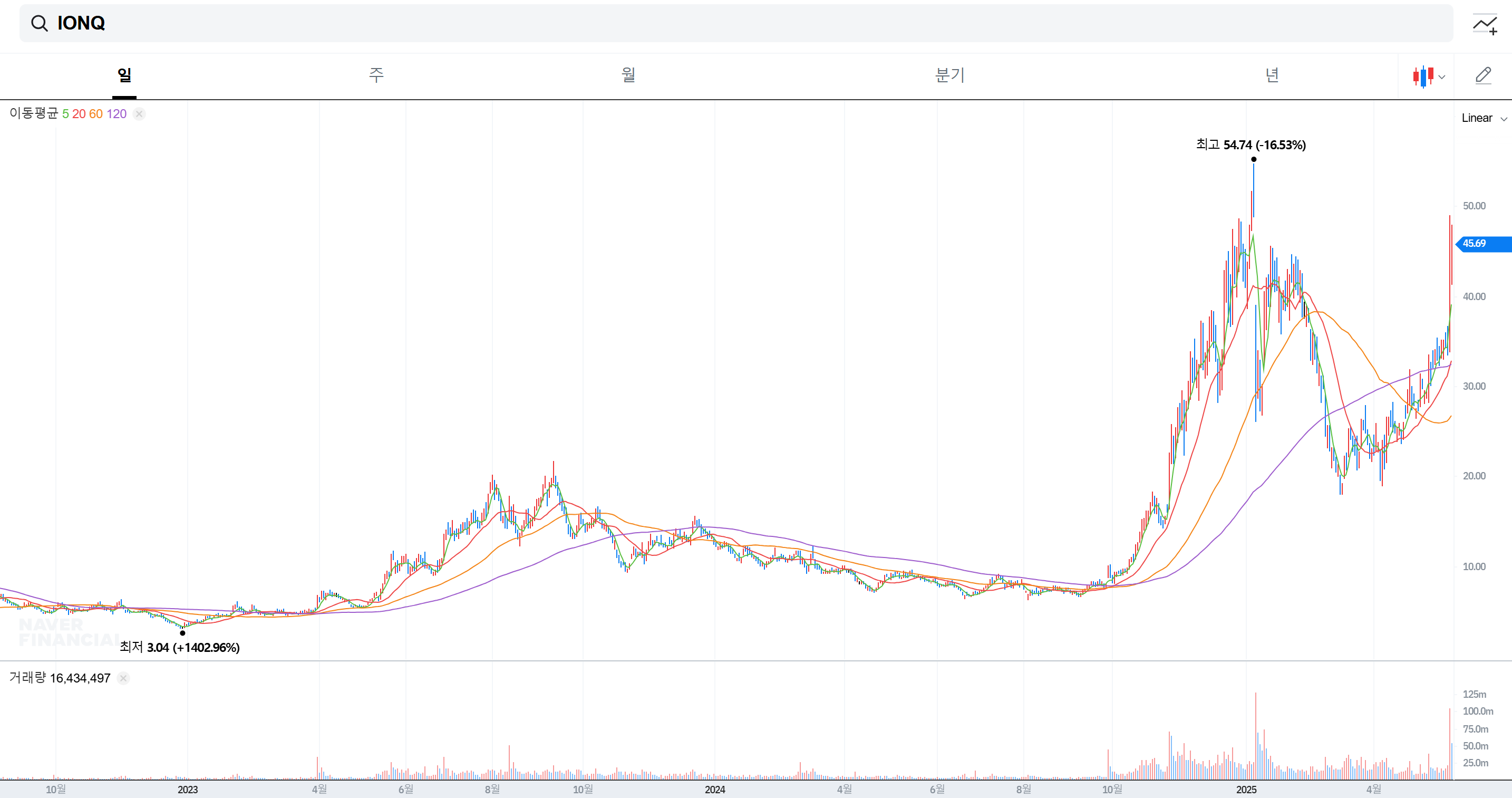Open the add comparison chart icon
This screenshot has width=1512, height=798.
click(1485, 24)
